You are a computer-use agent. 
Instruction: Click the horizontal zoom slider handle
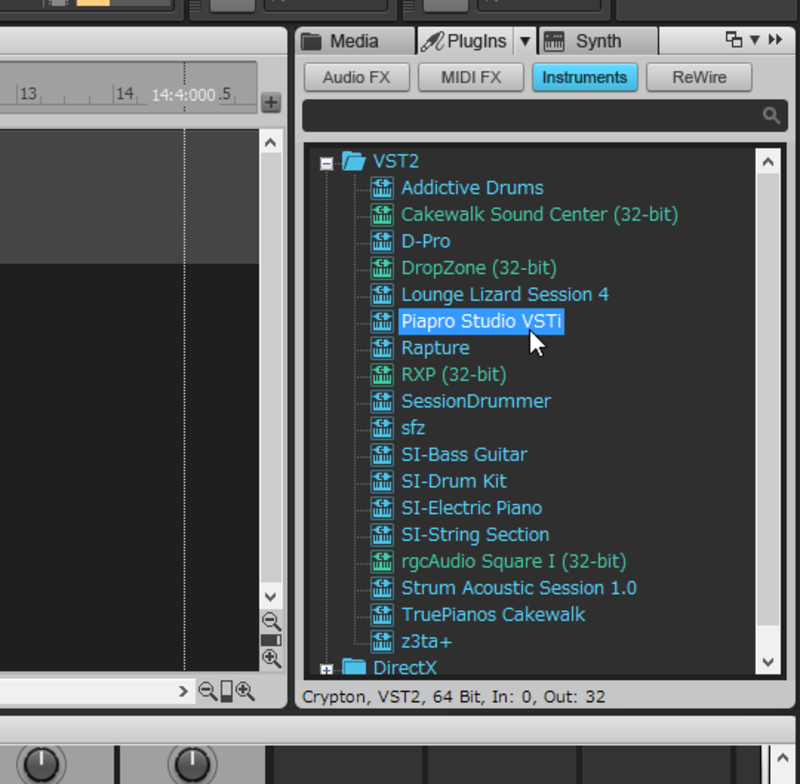click(227, 691)
